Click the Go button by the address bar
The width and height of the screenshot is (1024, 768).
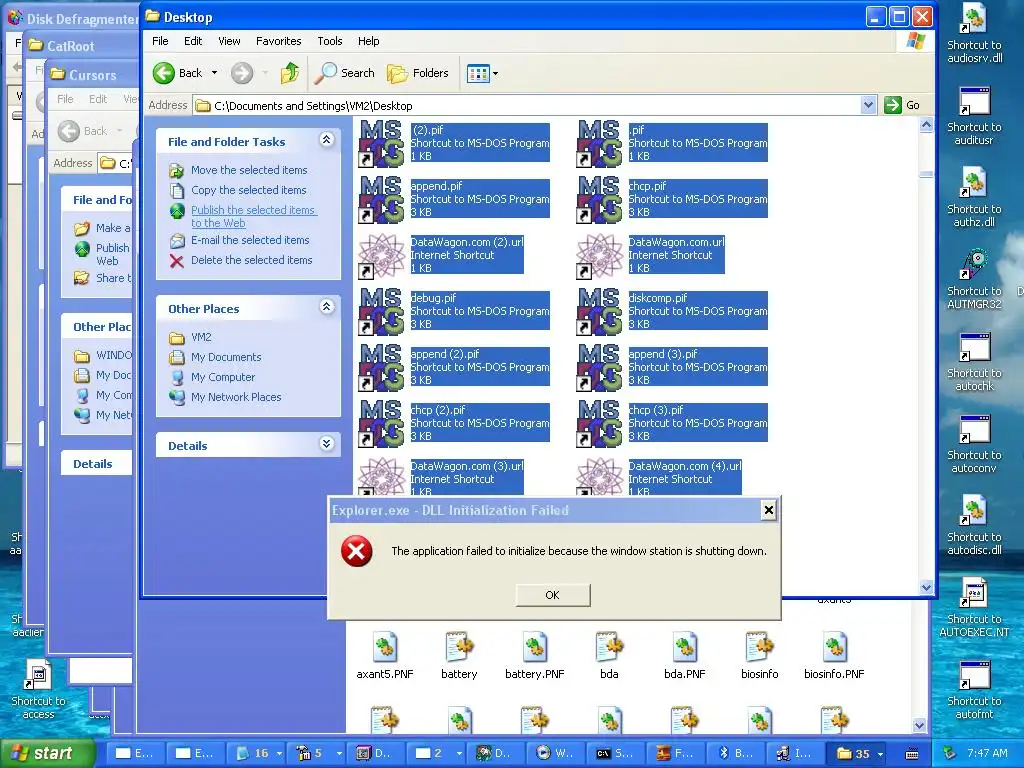902,105
